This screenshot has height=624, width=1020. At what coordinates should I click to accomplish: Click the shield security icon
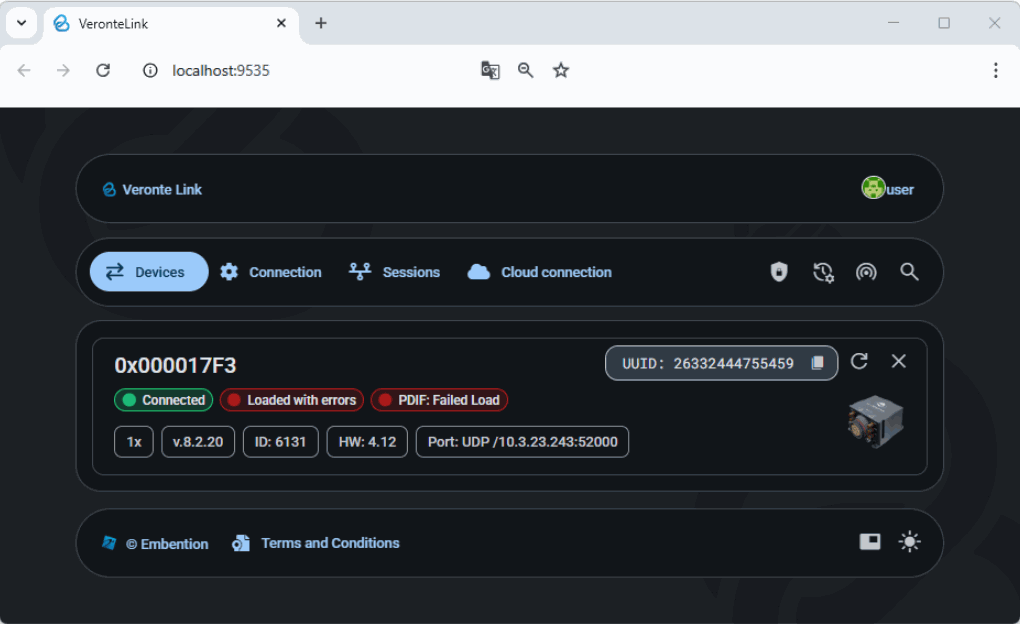click(779, 272)
